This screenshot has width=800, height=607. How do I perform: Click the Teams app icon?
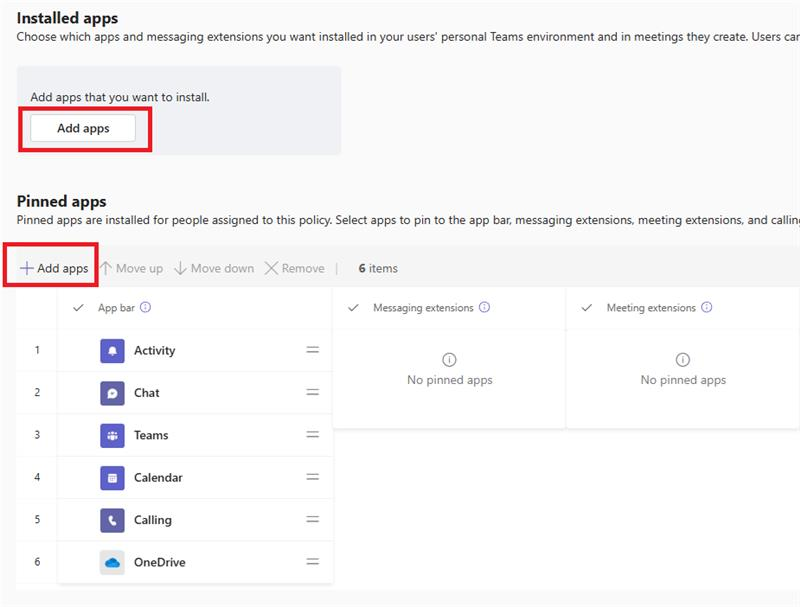(x=112, y=435)
